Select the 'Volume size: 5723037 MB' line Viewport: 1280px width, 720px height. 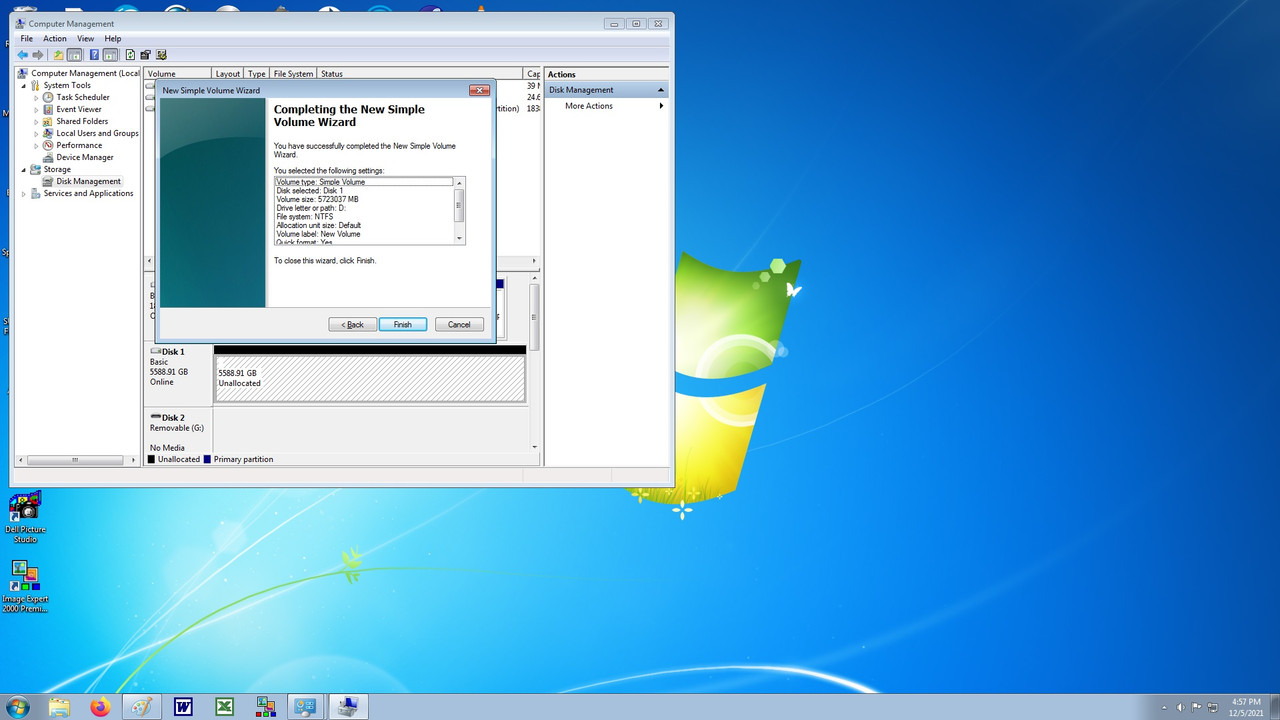(317, 199)
